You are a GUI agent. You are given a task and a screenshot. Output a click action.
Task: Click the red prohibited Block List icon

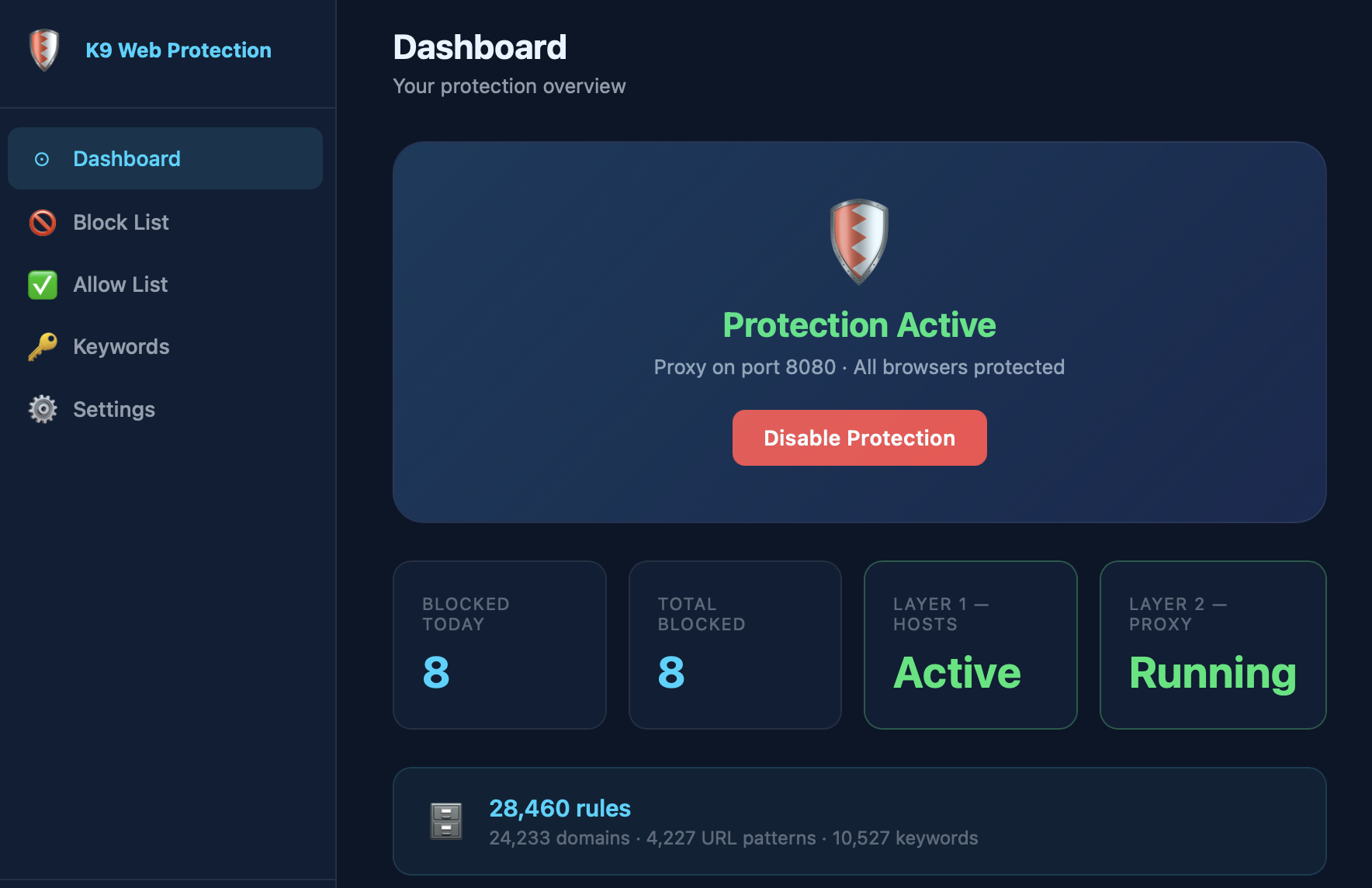pyautogui.click(x=43, y=223)
